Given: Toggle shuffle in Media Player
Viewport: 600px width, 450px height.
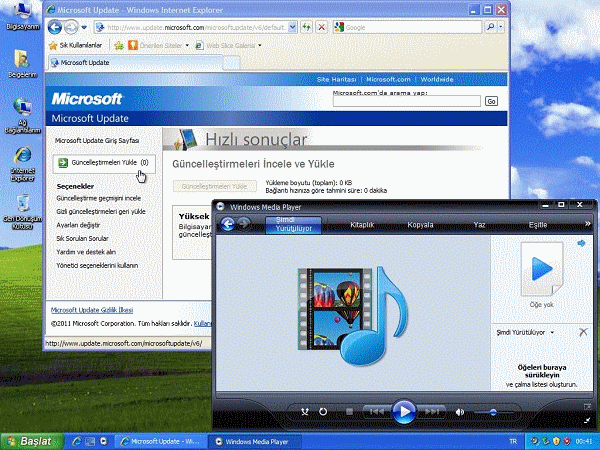Looking at the screenshot, I should 305,412.
